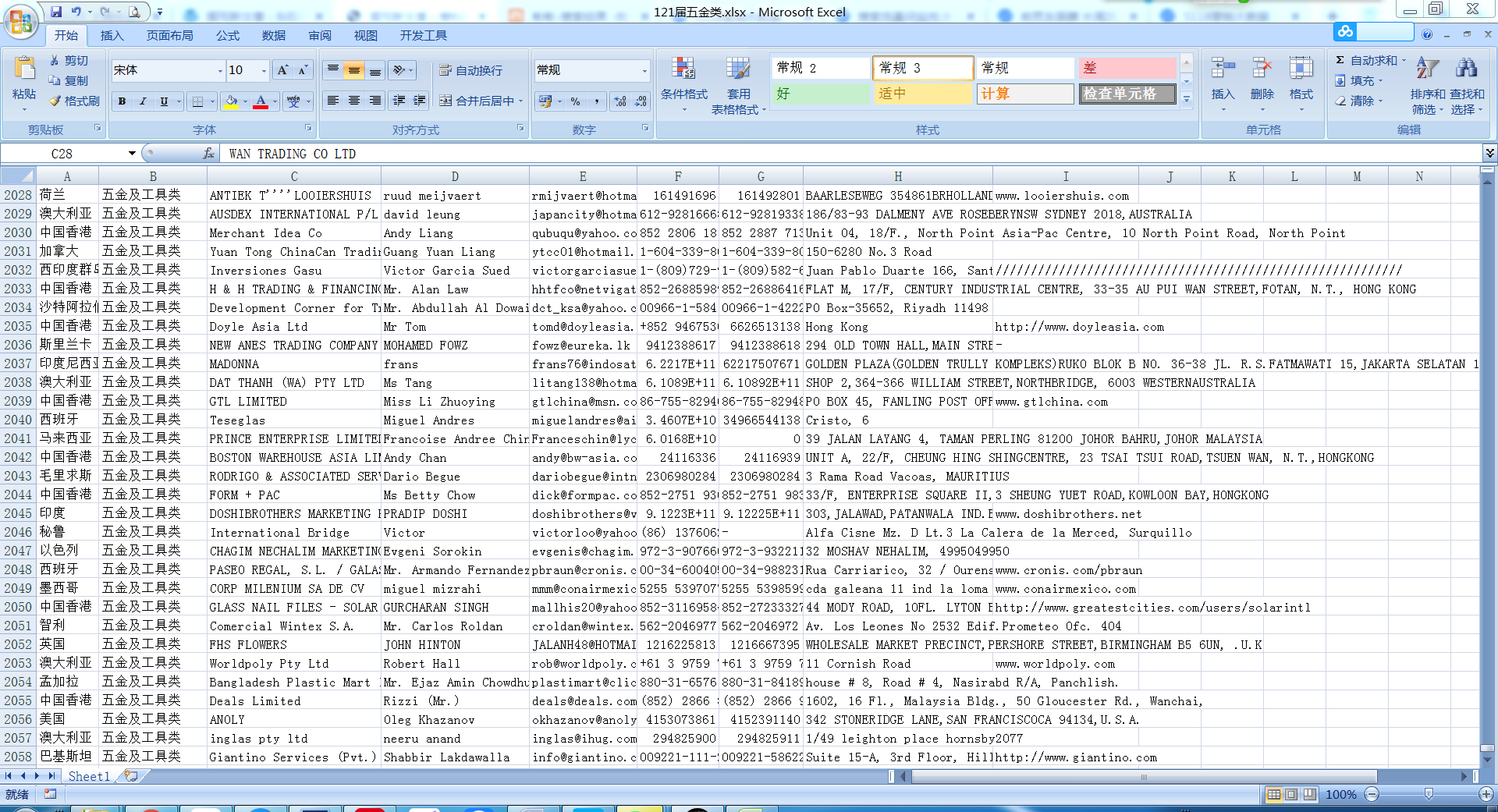Toggle italic formatting
This screenshot has height=812, width=1498.
tap(143, 101)
